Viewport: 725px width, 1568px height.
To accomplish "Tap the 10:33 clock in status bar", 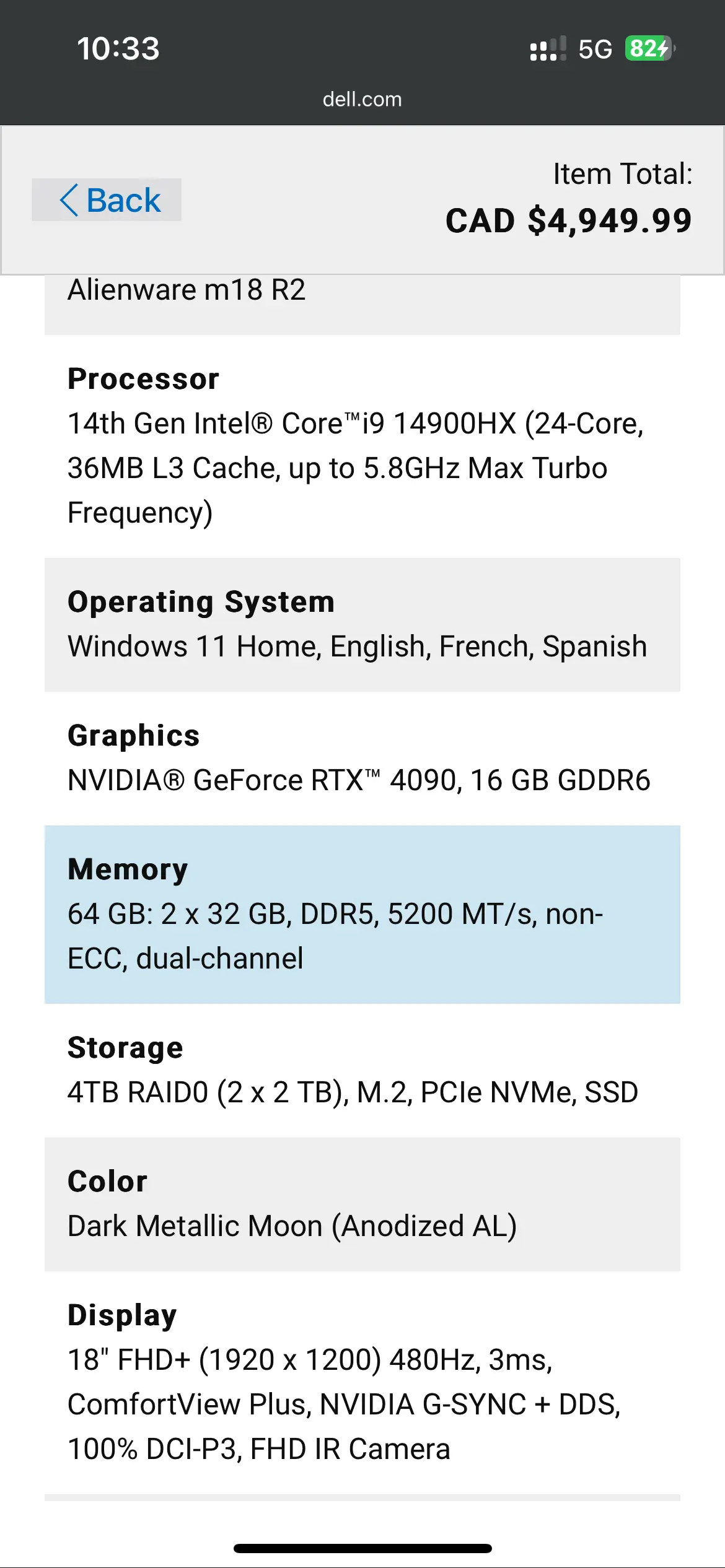I will click(118, 48).
